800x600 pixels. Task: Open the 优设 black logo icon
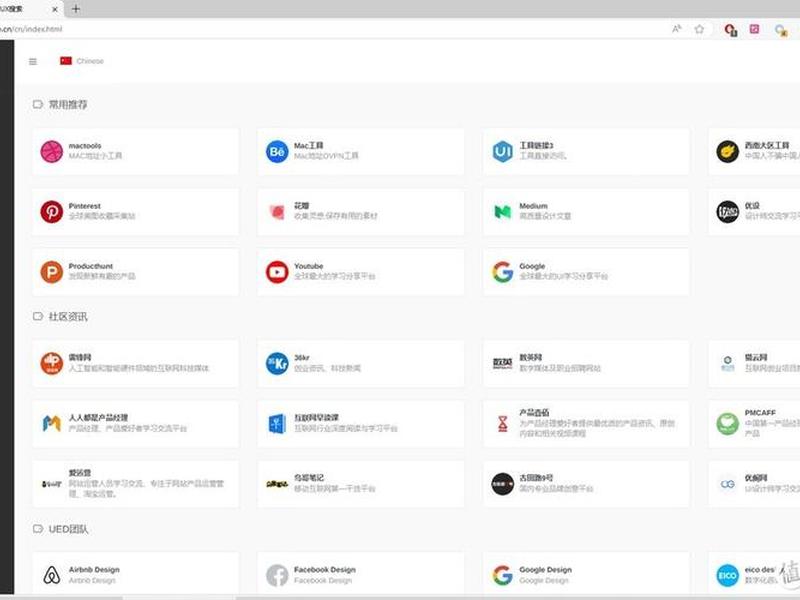[x=728, y=211]
